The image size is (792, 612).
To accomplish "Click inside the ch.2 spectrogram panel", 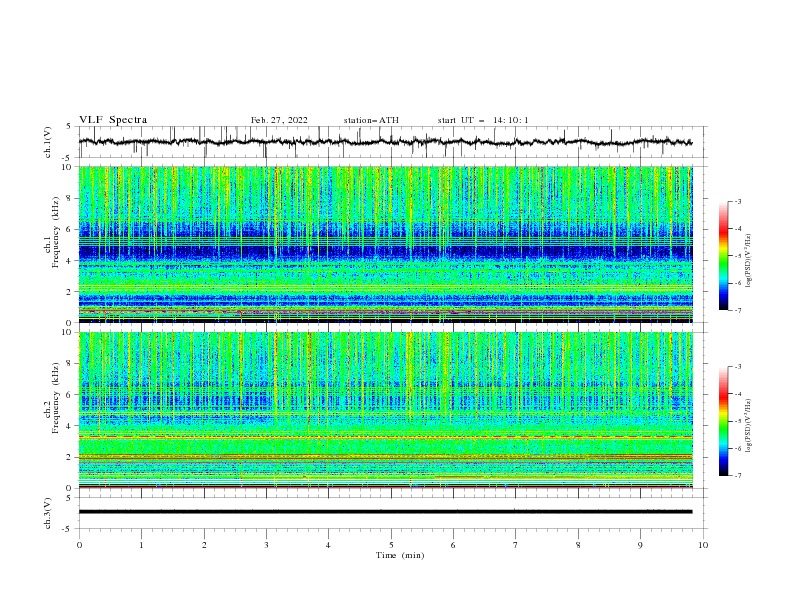I will click(x=385, y=410).
